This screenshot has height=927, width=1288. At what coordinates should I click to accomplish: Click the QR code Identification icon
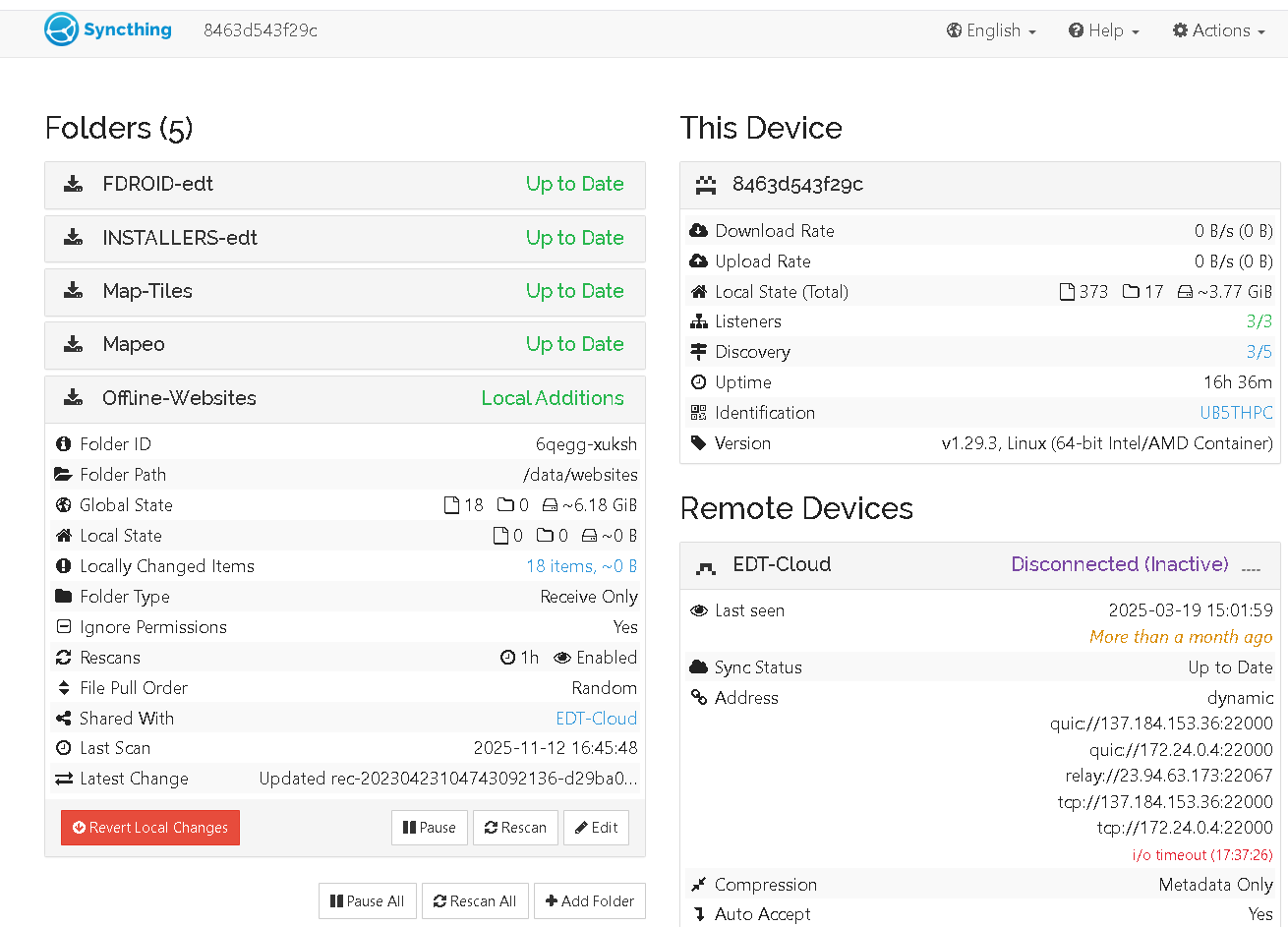pyautogui.click(x=698, y=413)
